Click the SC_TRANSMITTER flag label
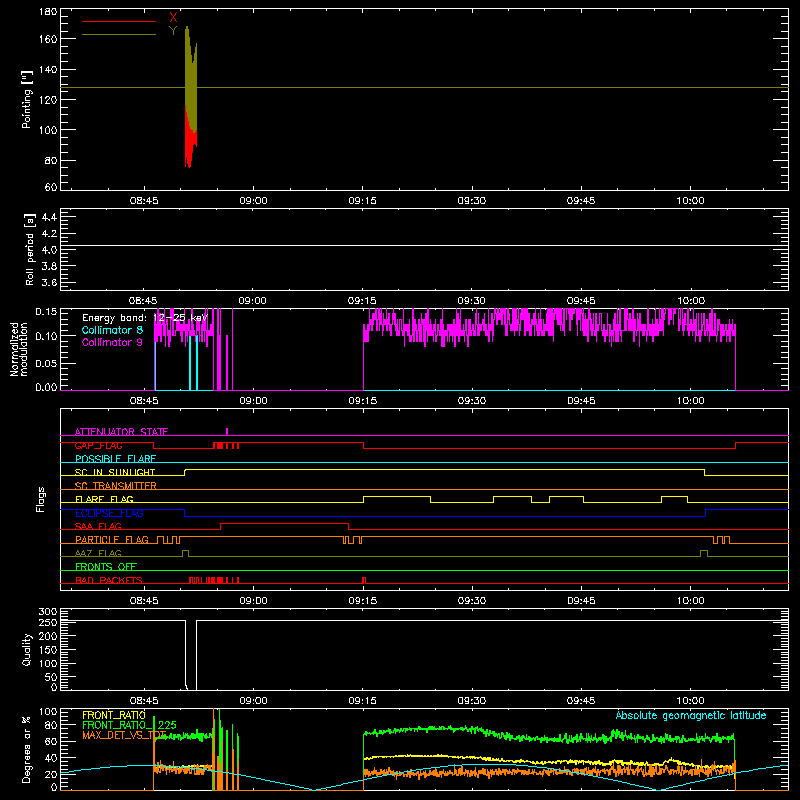800x800 pixels. pyautogui.click(x=116, y=486)
